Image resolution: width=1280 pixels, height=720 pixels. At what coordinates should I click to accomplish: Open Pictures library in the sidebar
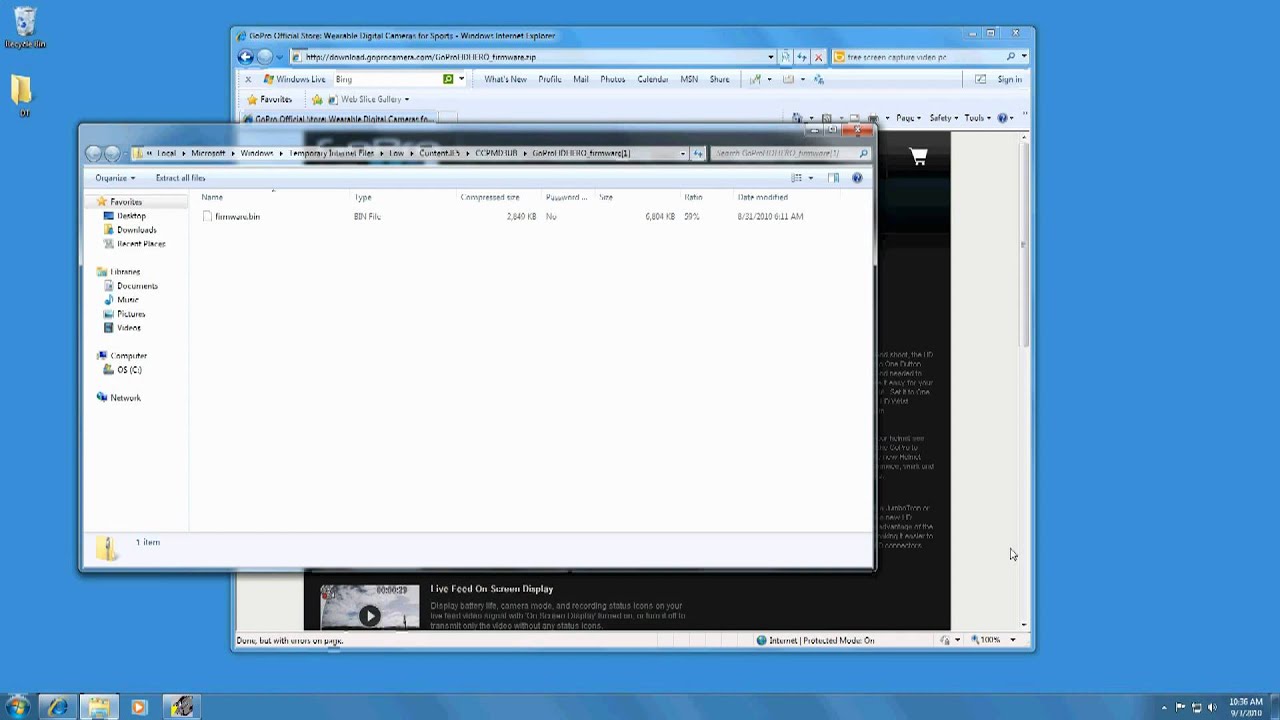point(130,314)
